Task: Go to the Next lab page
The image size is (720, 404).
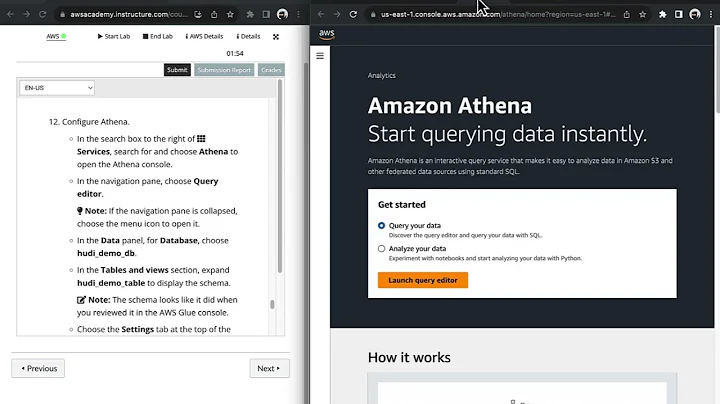Action: pos(270,368)
